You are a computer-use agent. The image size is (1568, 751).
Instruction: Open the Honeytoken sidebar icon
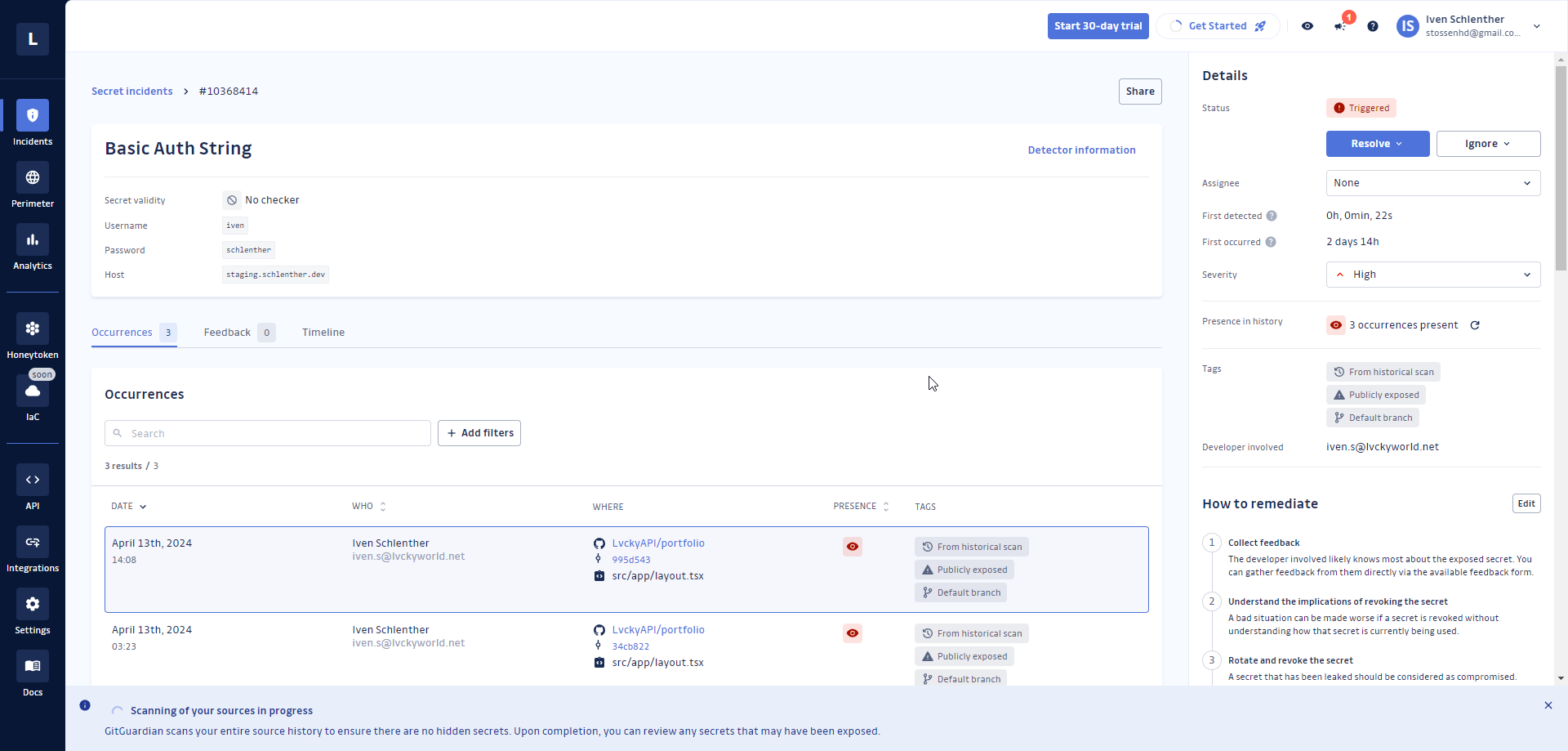pos(33,329)
